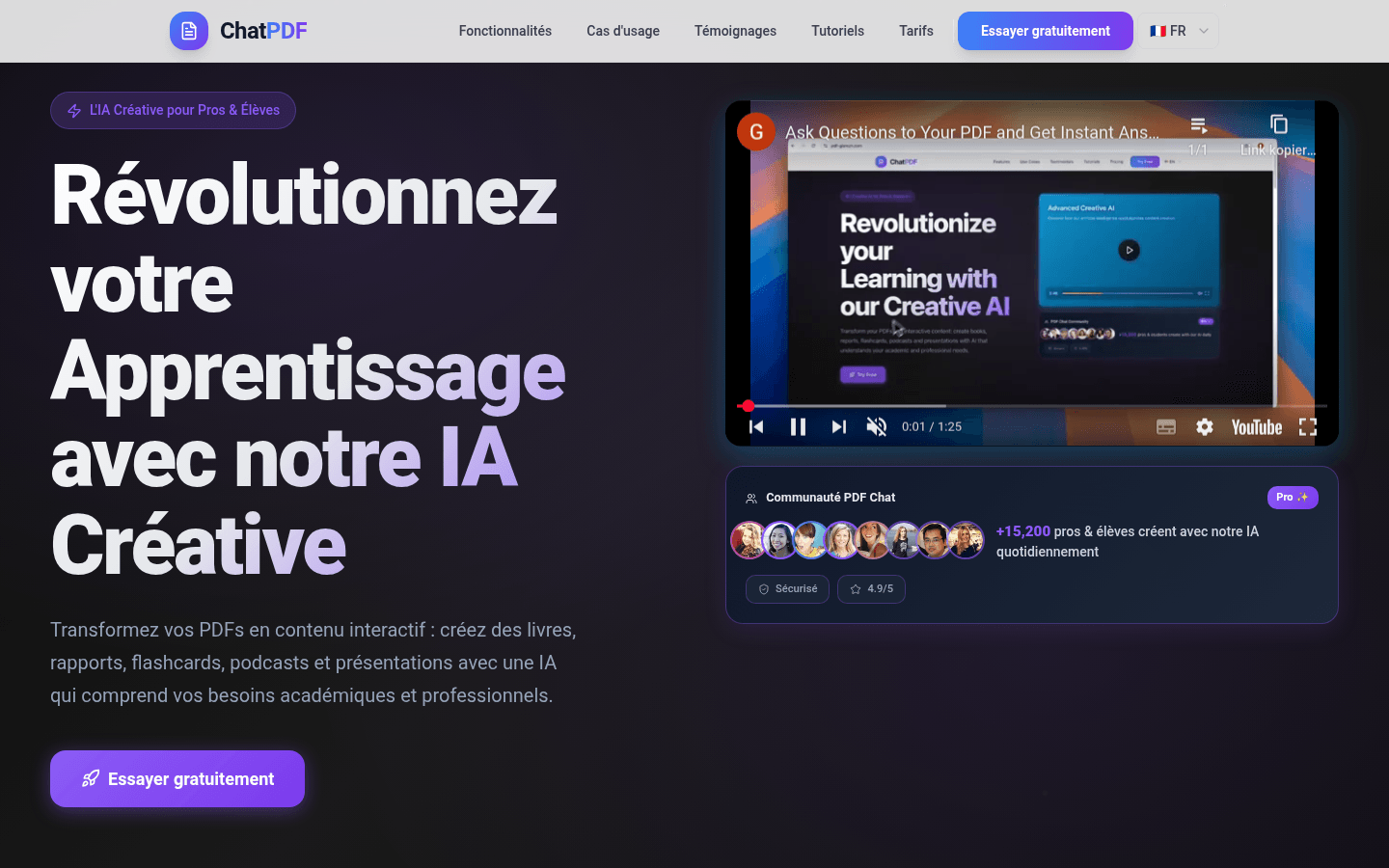
Task: Go to the previous video
Action: (756, 427)
